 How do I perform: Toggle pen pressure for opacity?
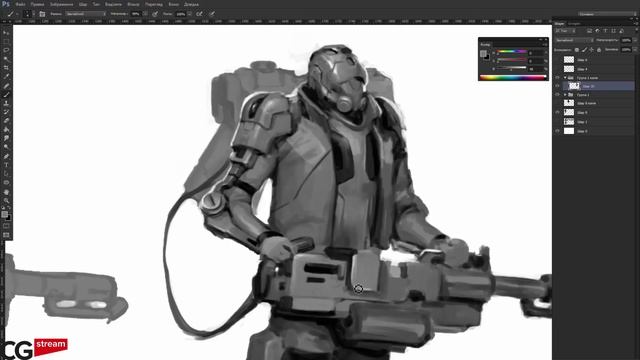(155, 14)
